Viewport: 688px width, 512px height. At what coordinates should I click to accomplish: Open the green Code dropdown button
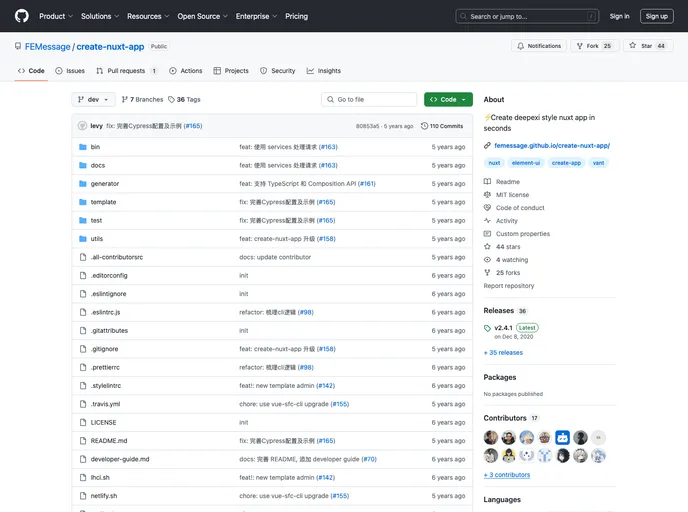(448, 100)
